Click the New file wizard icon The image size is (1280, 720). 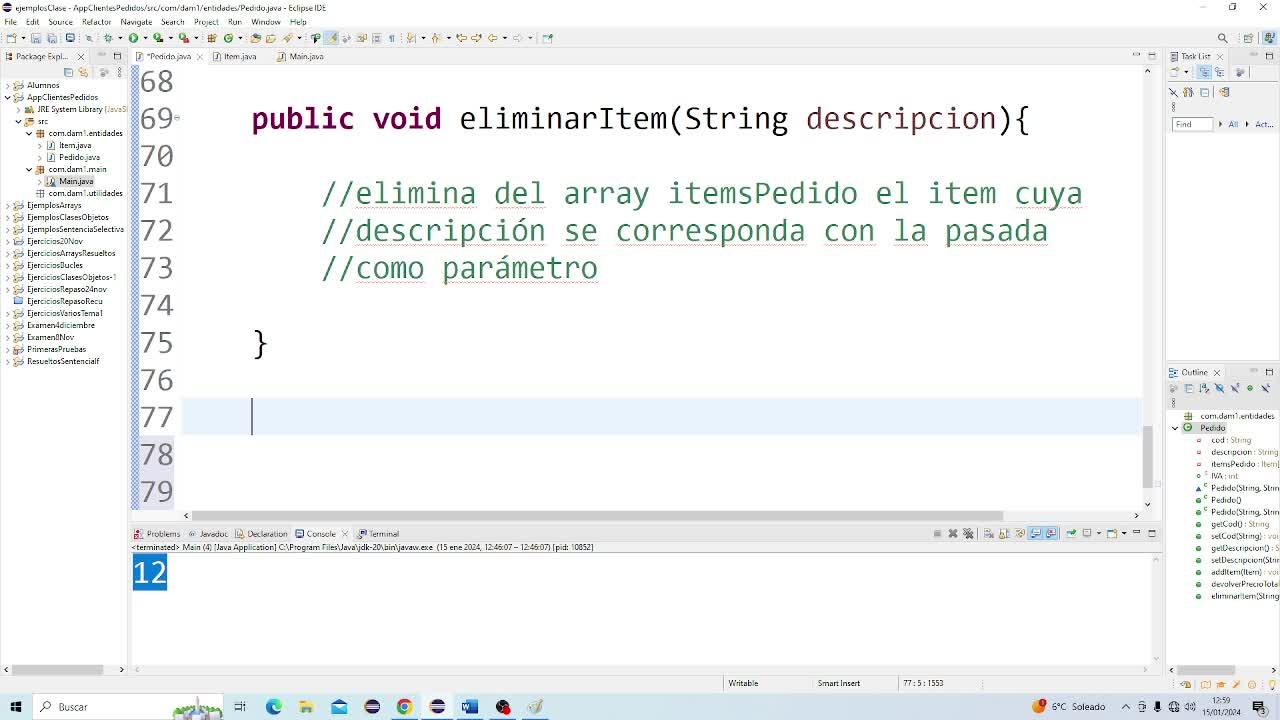coord(10,38)
